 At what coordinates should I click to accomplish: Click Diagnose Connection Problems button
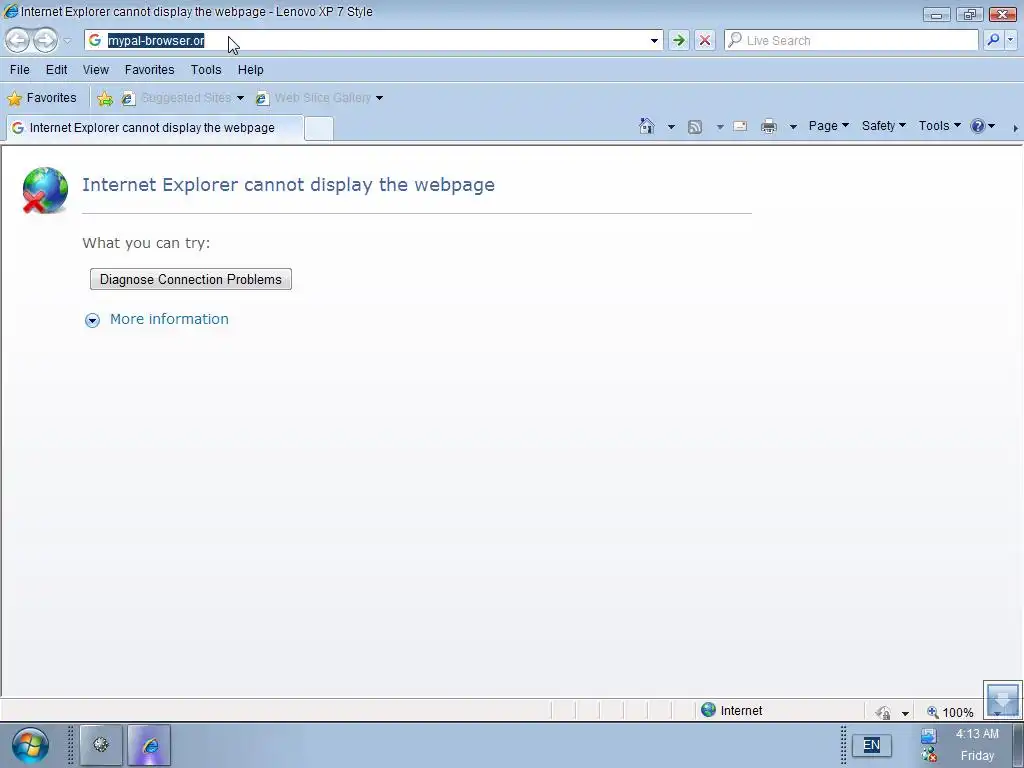pos(191,280)
